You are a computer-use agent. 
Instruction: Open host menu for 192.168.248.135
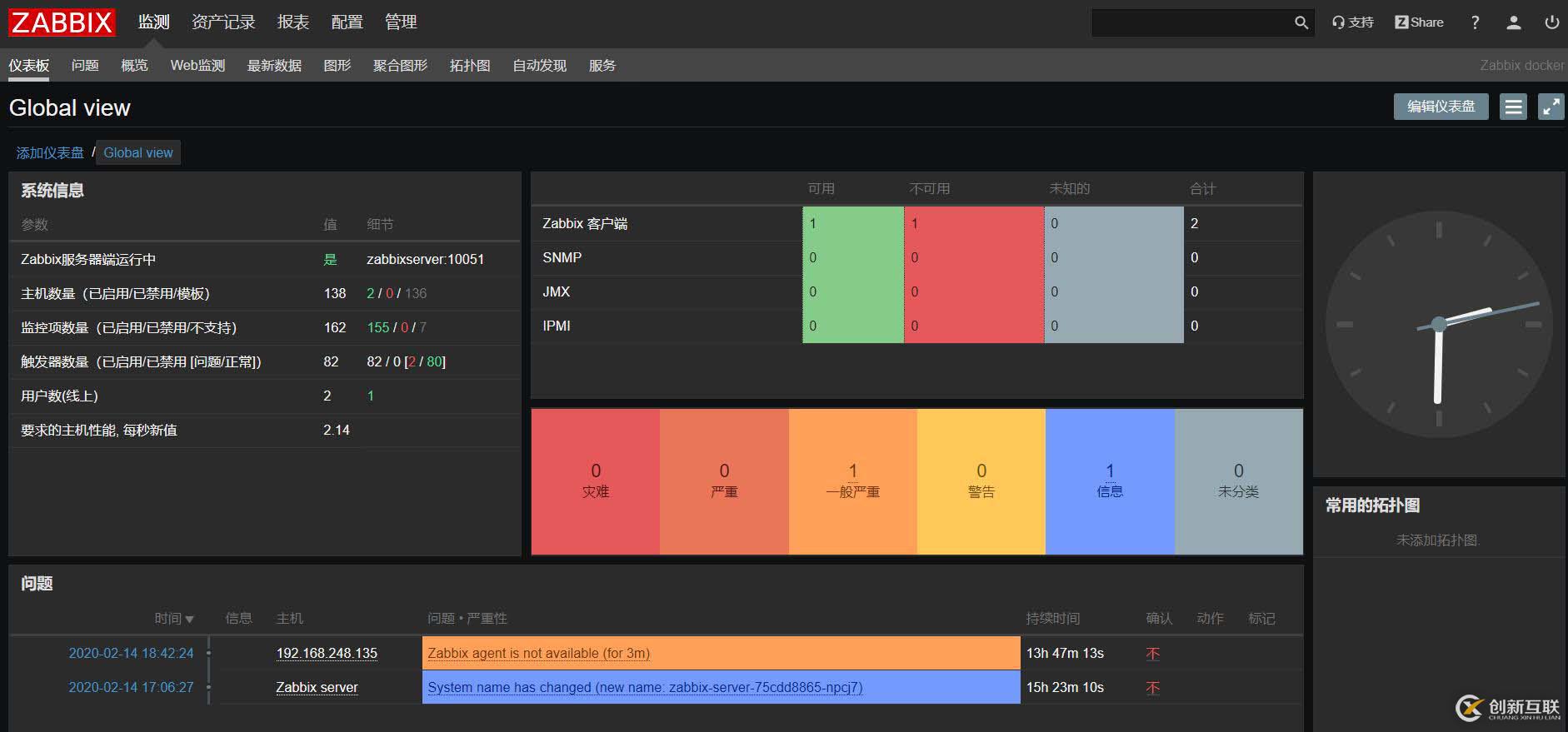coord(327,653)
